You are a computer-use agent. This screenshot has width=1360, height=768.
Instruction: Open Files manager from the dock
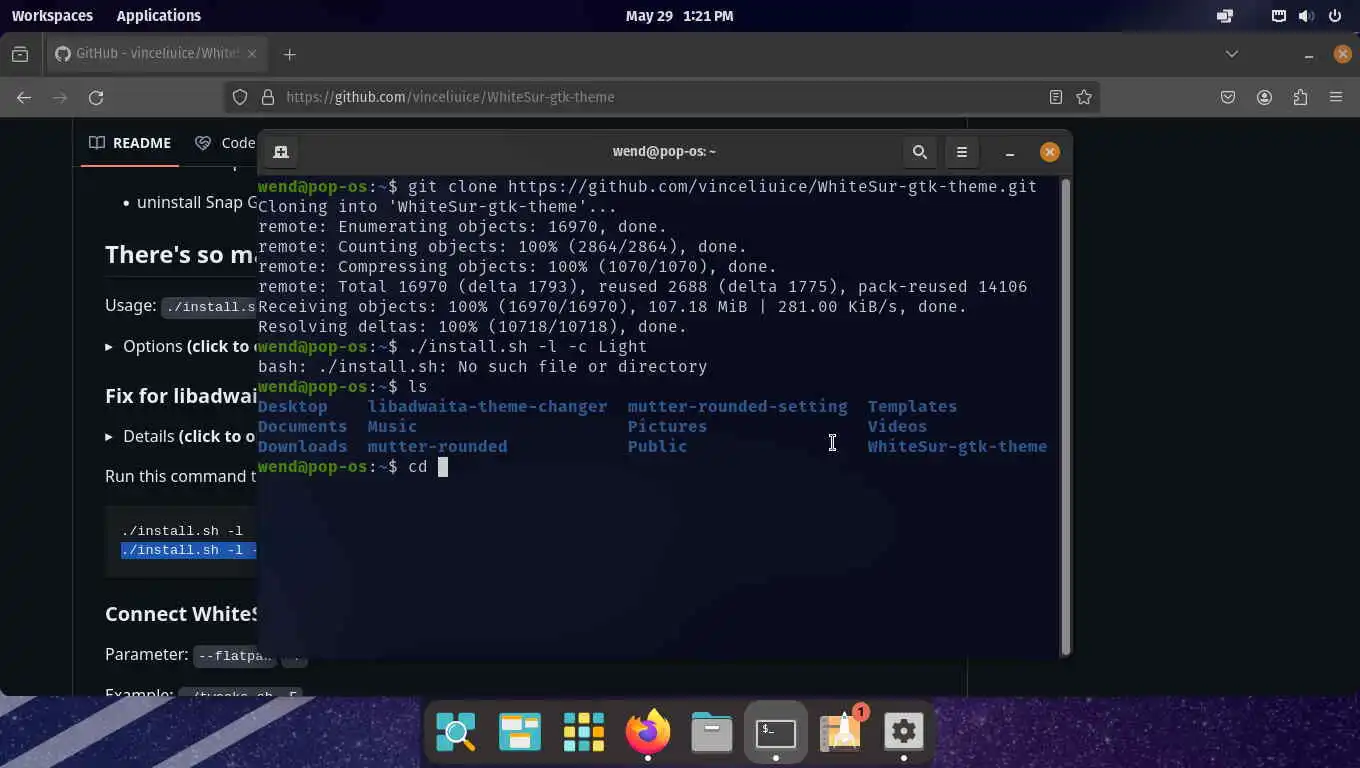tap(712, 733)
